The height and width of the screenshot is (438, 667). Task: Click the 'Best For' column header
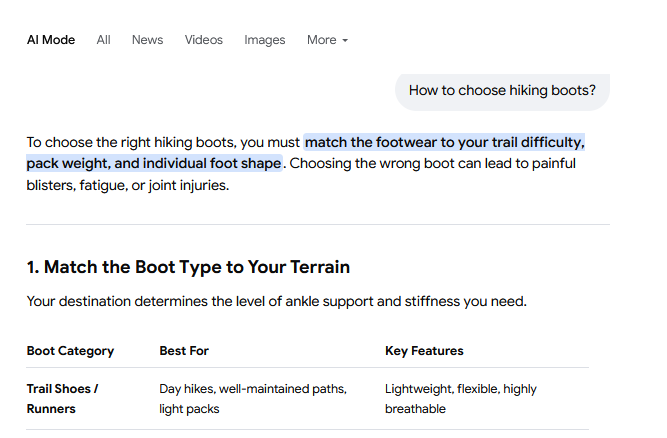coord(184,351)
